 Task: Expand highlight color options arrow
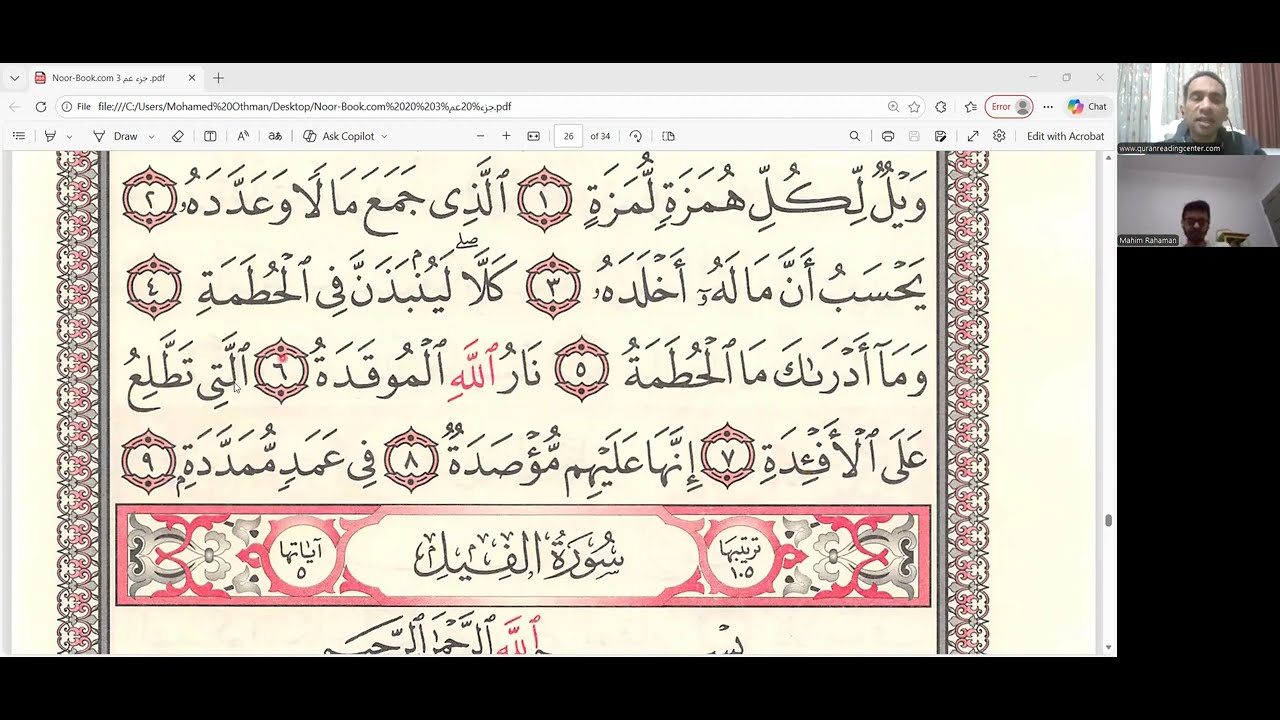click(x=69, y=136)
